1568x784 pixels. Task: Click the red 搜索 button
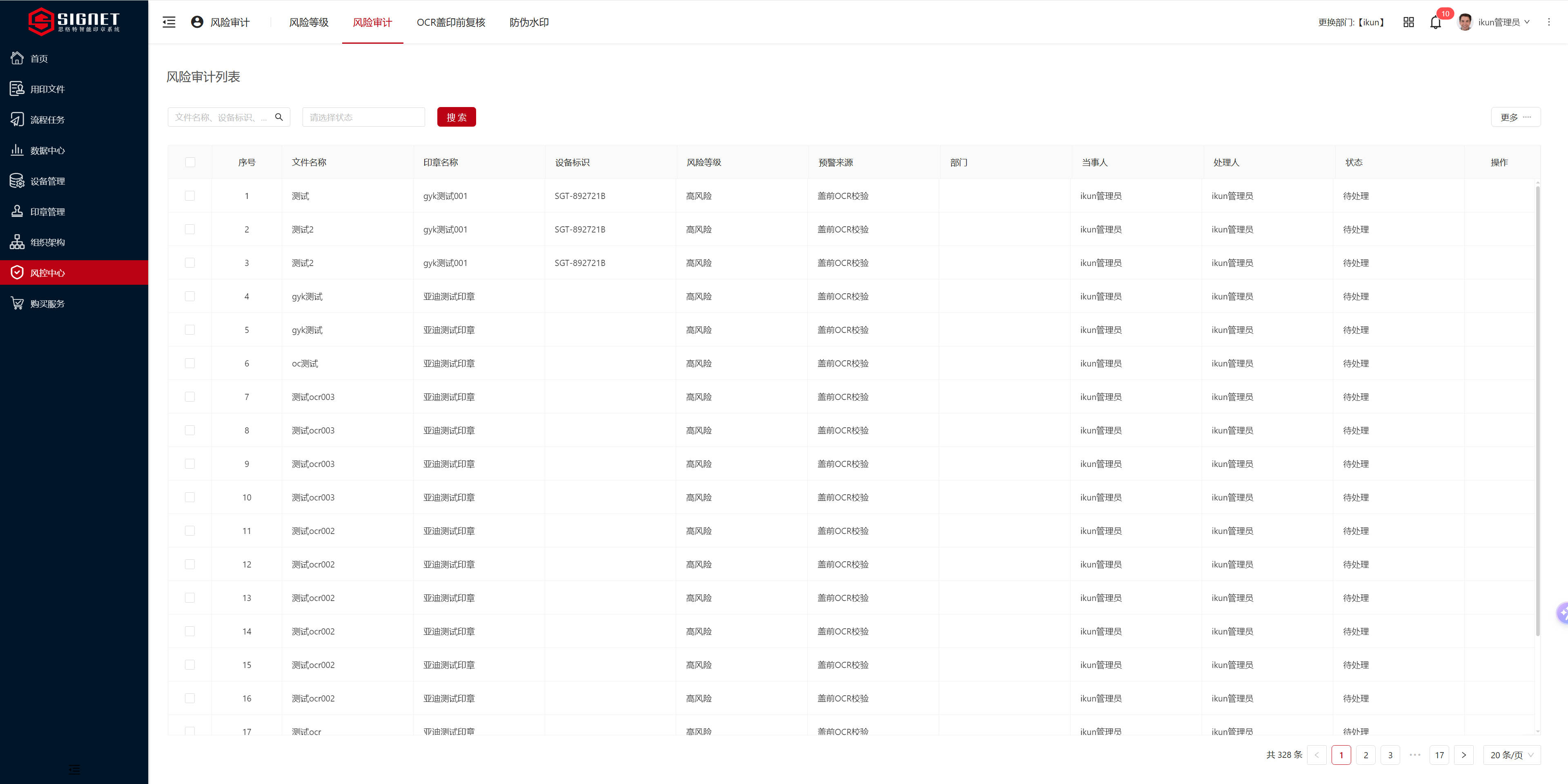pos(457,117)
